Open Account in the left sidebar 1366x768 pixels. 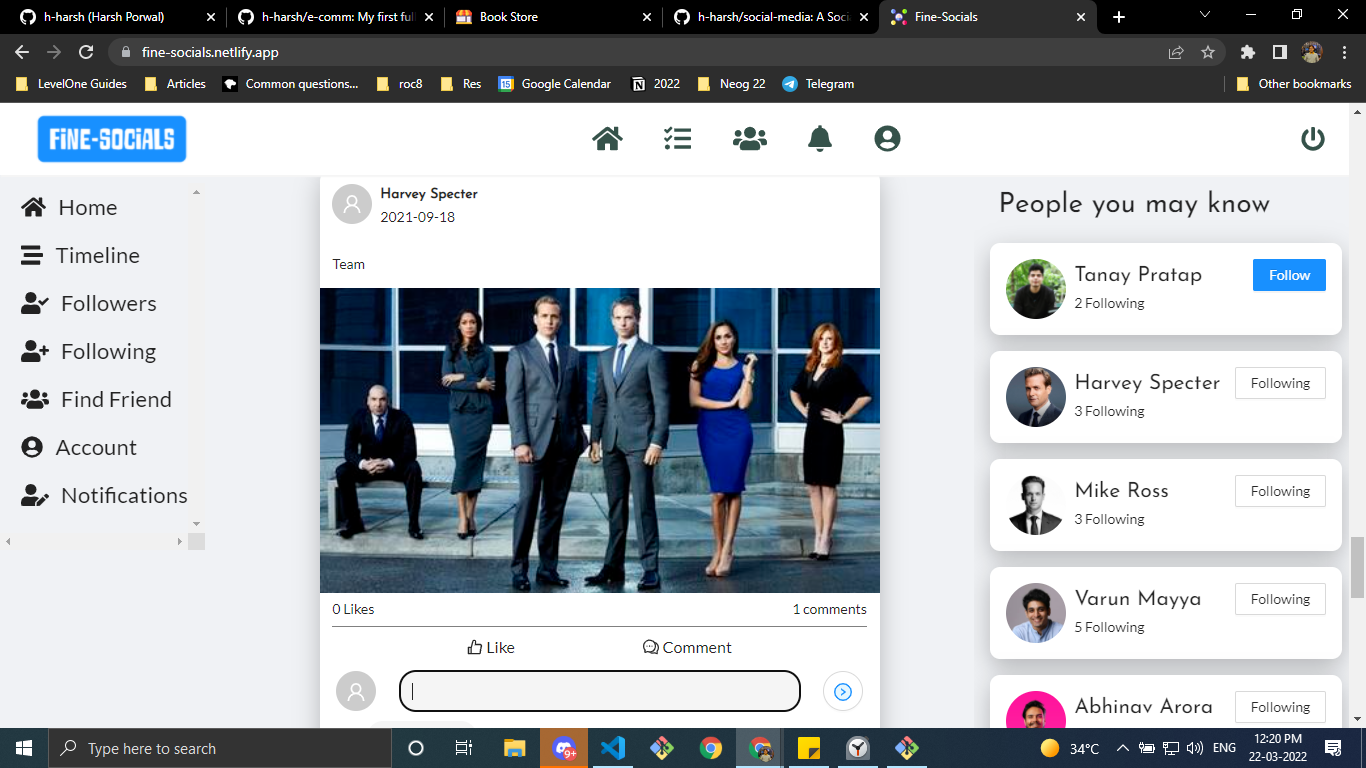pos(79,447)
